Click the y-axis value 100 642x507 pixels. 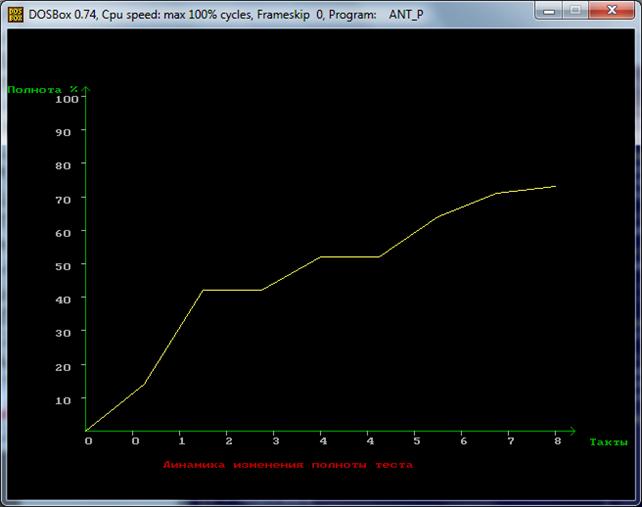coord(67,99)
